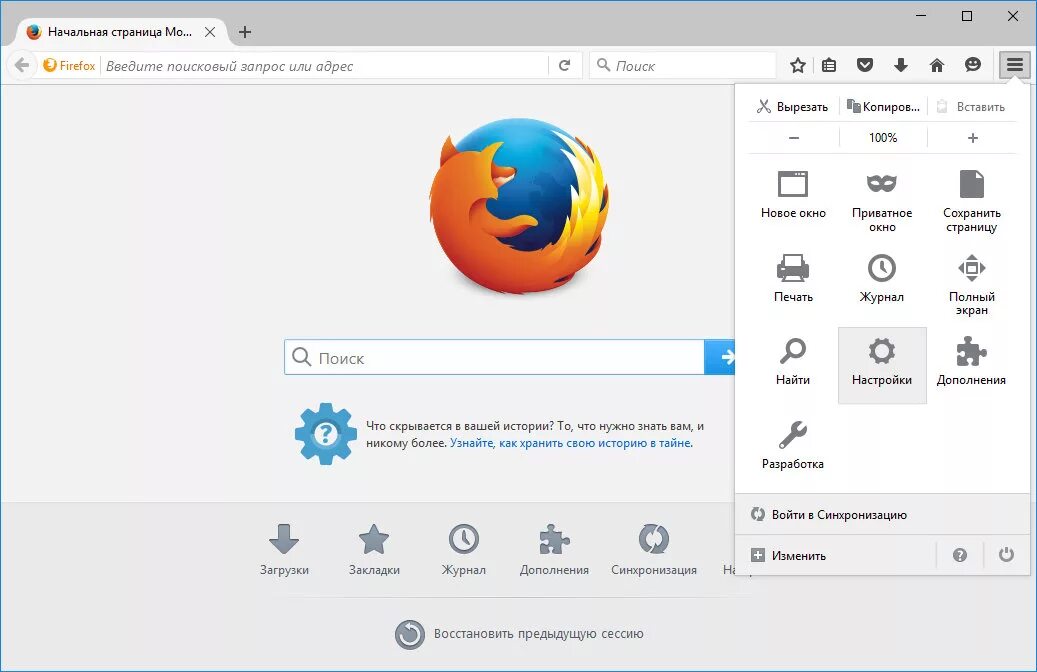The height and width of the screenshot is (672, 1037).
Task: Open Дополнения shortcut on start page
Action: [554, 548]
